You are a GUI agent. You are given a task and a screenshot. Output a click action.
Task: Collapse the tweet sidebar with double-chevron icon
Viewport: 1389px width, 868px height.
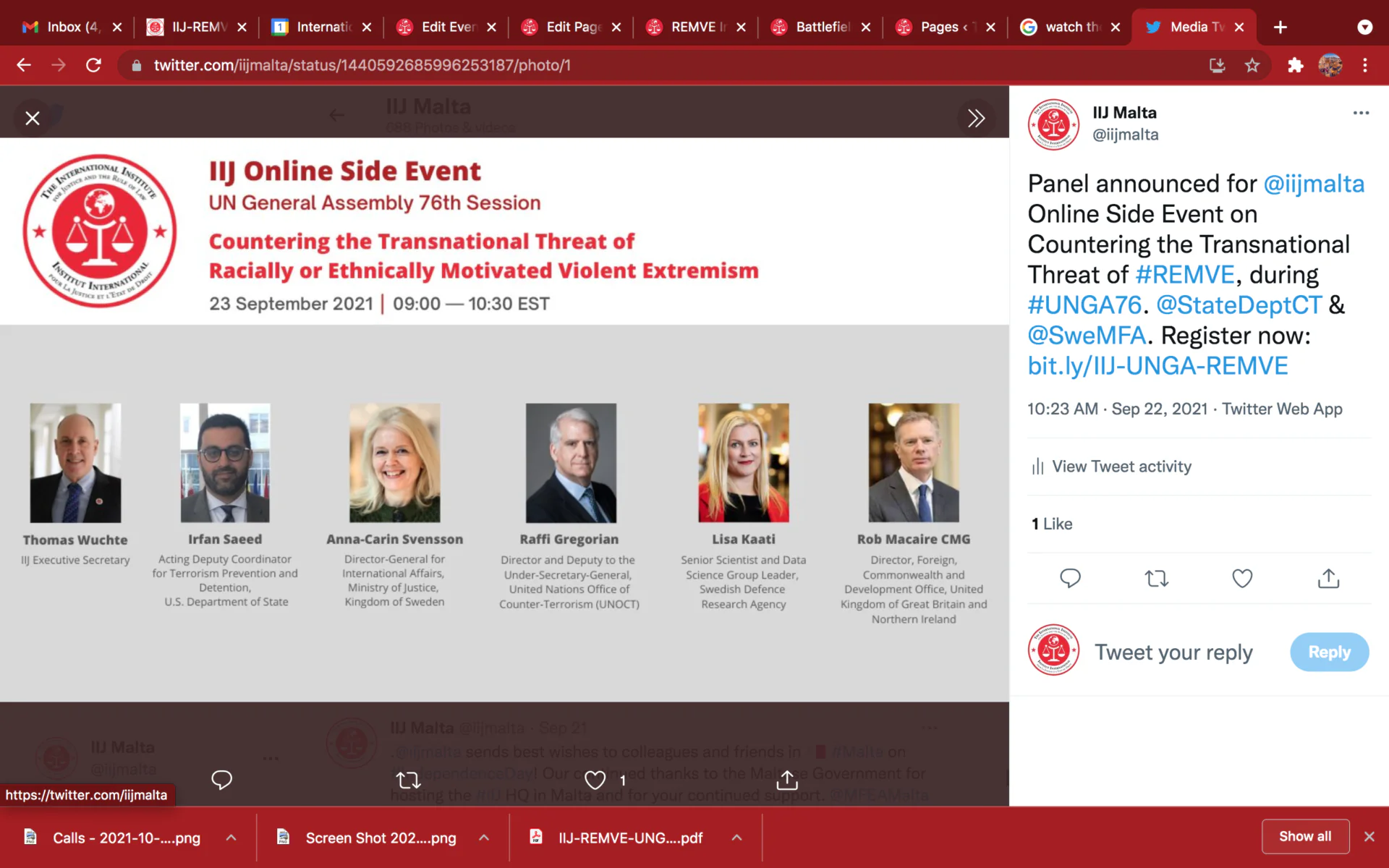pyautogui.click(x=976, y=118)
